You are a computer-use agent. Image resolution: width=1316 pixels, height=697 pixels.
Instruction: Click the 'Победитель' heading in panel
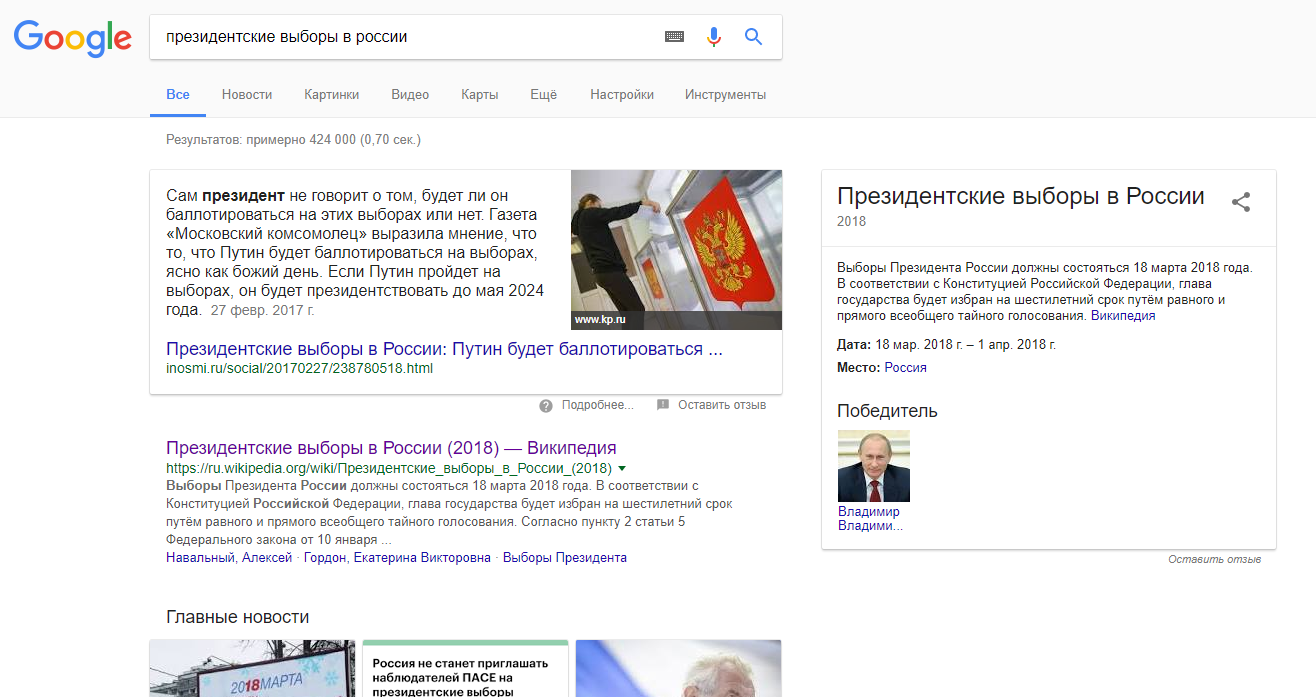point(887,411)
